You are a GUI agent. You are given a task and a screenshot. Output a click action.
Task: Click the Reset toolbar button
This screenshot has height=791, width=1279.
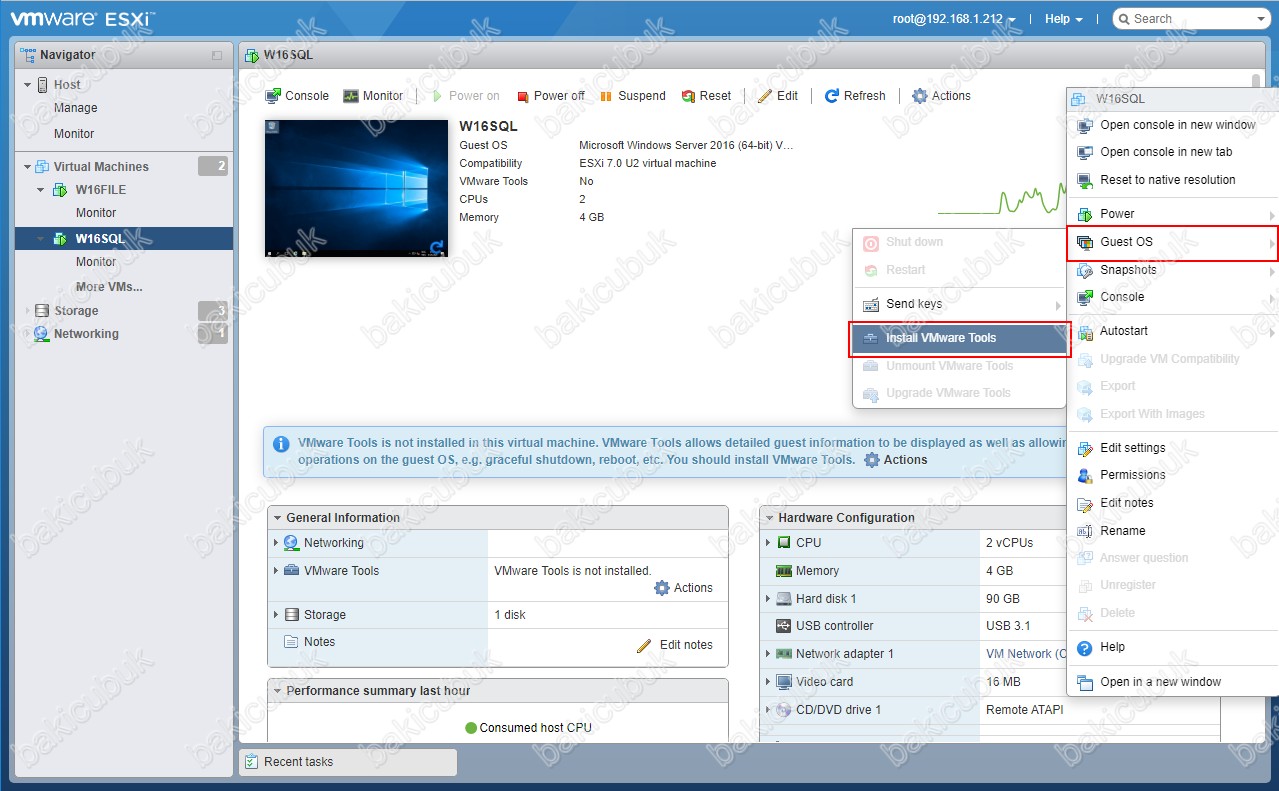point(707,96)
